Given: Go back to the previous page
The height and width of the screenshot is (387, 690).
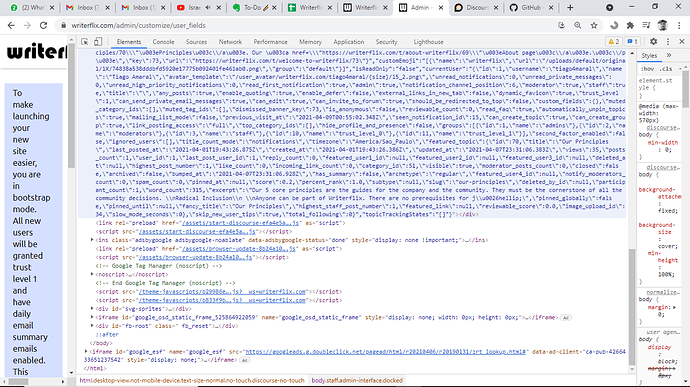Looking at the screenshot, I should [x=11, y=26].
